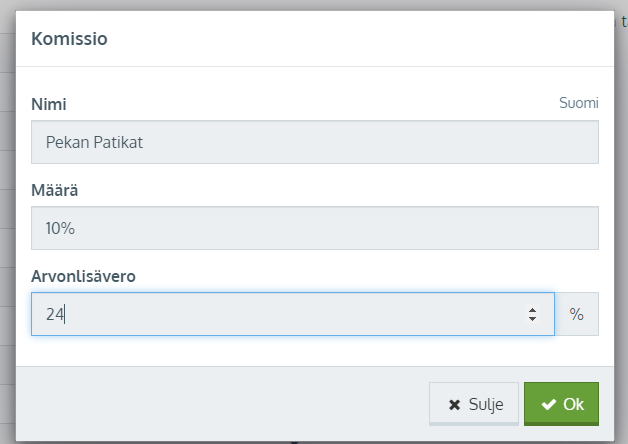Click the percent sign addon
The width and height of the screenshot is (628, 444).
click(x=577, y=314)
